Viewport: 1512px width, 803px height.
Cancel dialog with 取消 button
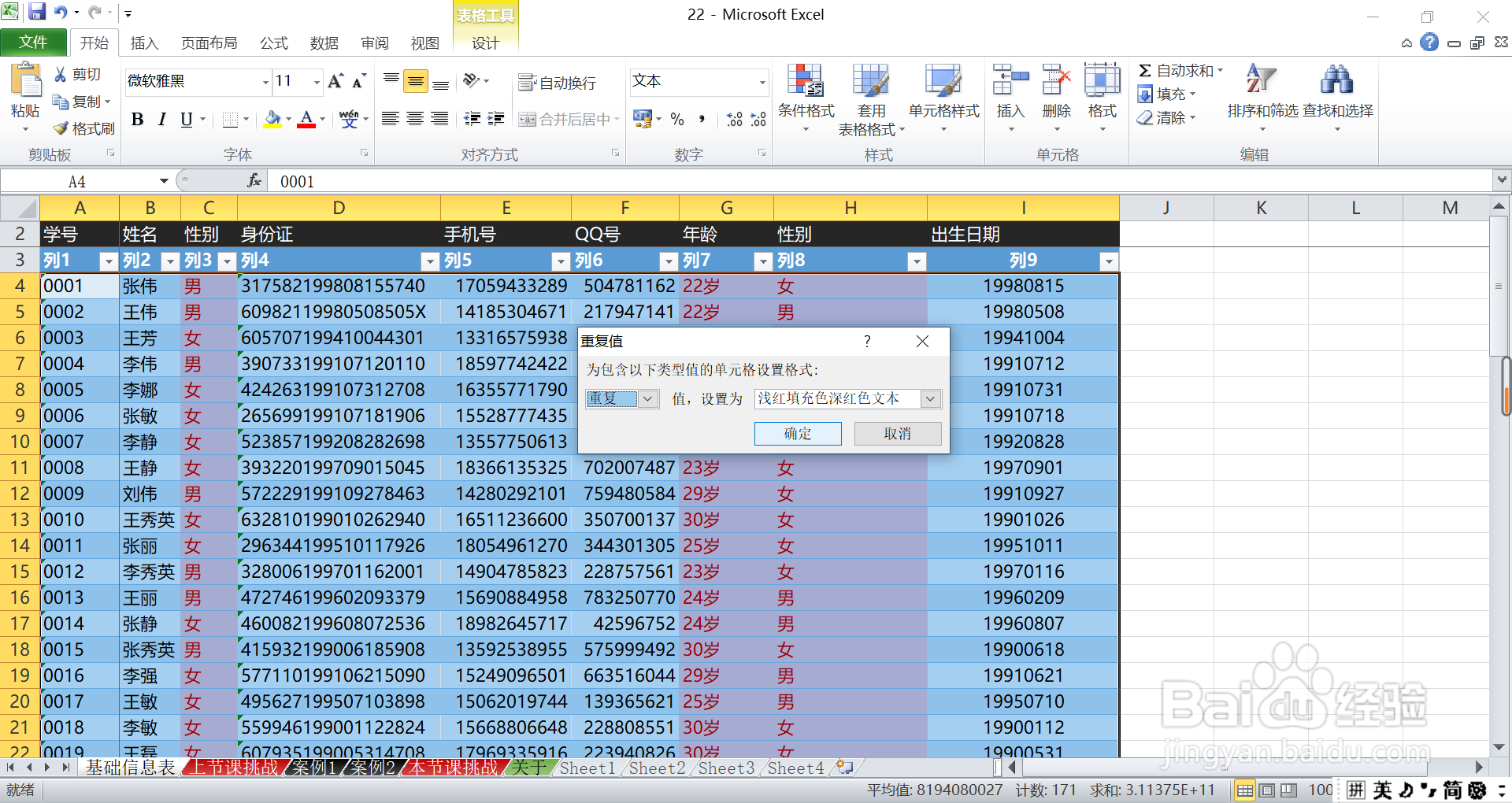pos(898,434)
